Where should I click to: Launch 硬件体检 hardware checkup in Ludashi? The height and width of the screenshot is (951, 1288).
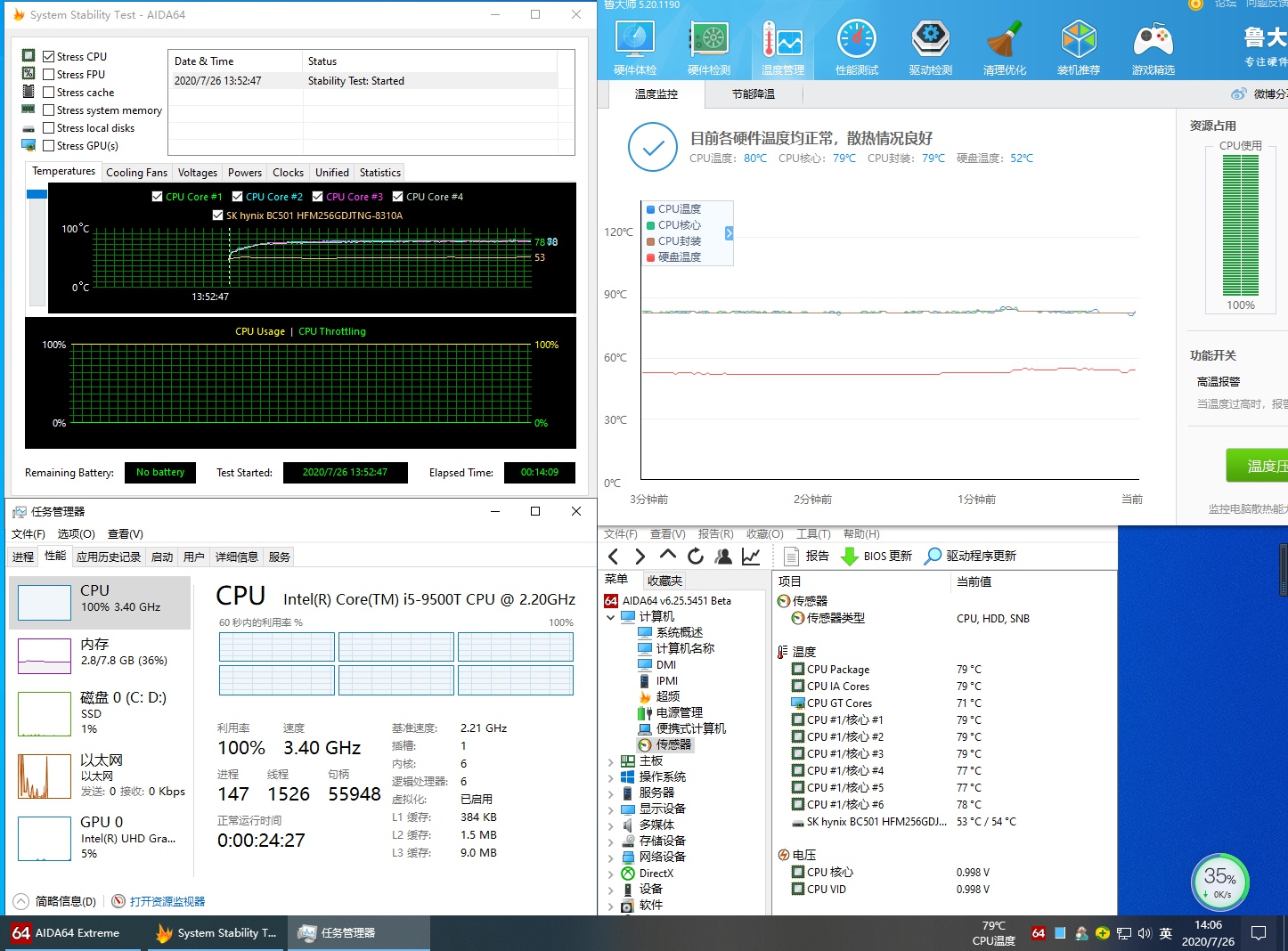[634, 45]
